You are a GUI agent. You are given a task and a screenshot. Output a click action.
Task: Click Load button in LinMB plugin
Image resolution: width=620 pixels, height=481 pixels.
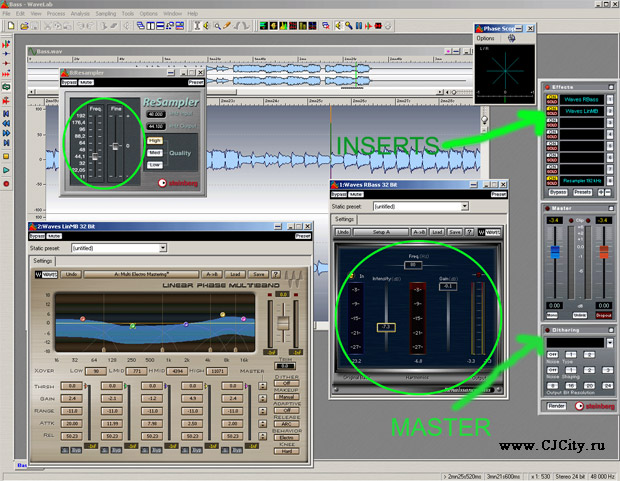pos(235,274)
